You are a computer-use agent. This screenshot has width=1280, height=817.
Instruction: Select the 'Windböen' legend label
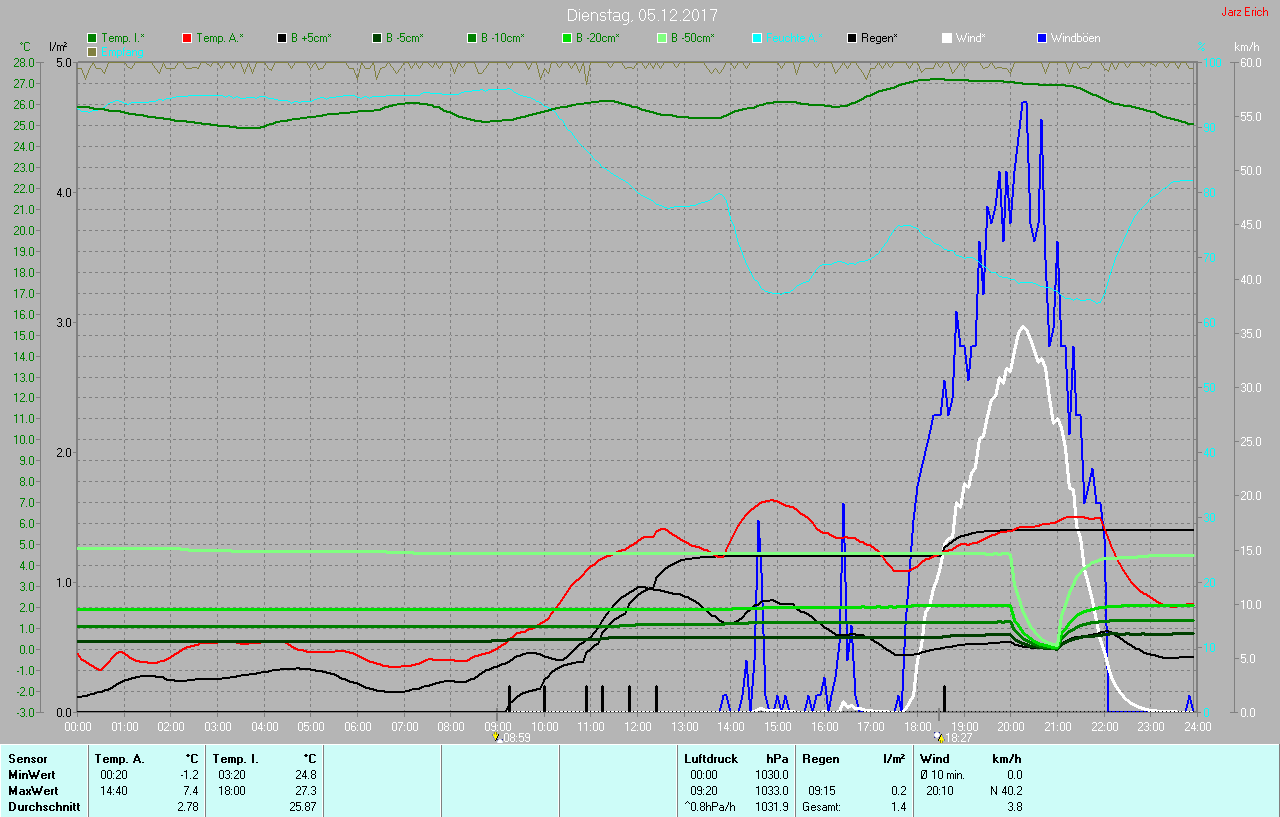click(x=1076, y=38)
